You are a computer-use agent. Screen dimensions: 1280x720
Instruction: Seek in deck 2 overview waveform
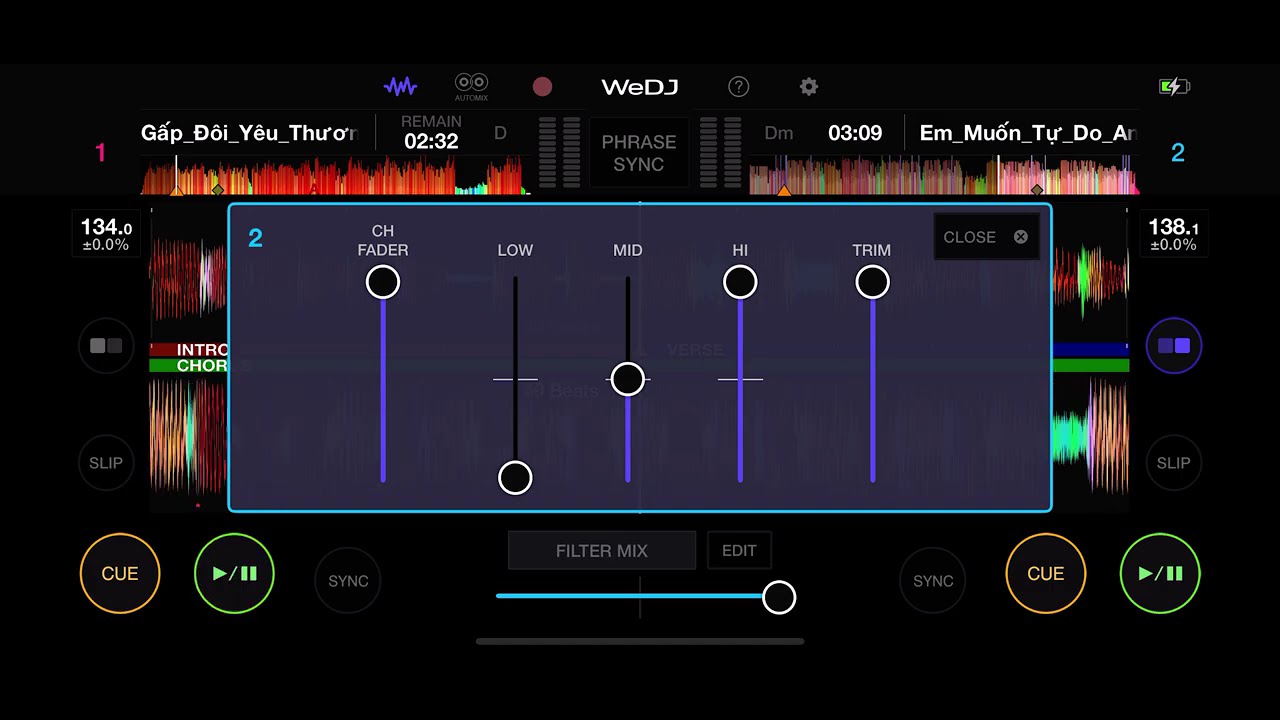click(x=944, y=175)
